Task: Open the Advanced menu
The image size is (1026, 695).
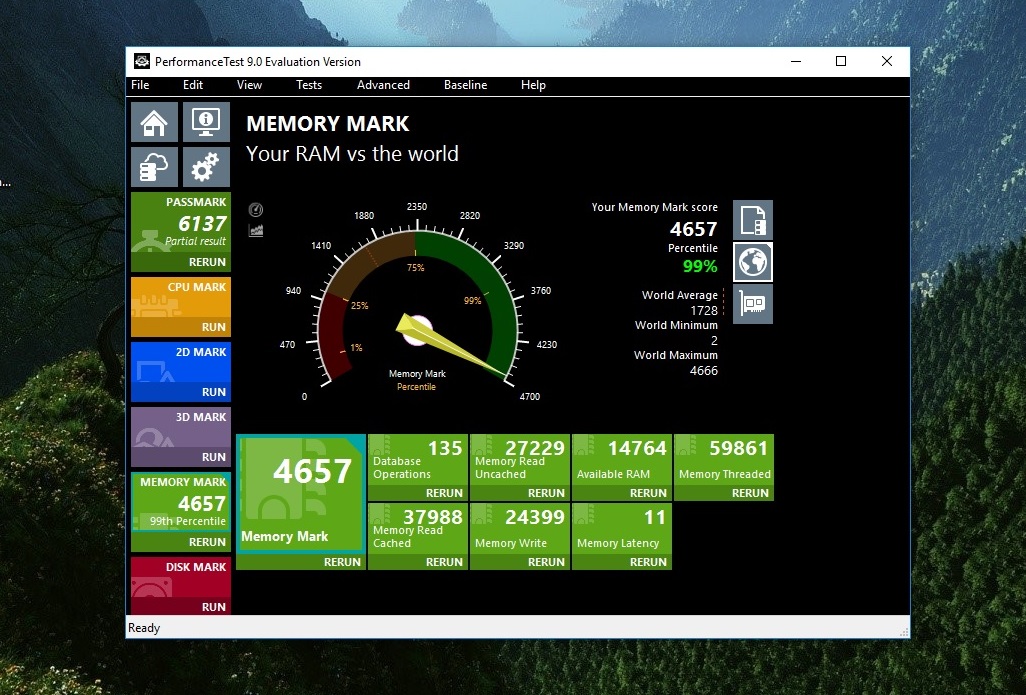Action: tap(383, 85)
